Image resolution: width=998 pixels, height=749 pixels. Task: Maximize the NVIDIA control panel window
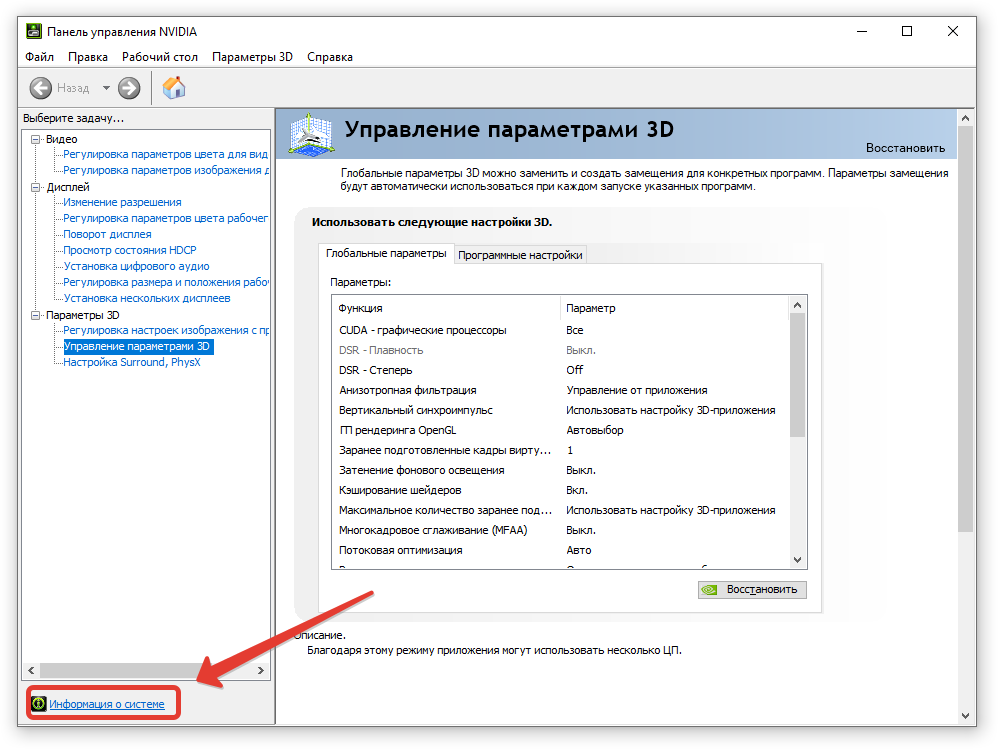point(907,31)
